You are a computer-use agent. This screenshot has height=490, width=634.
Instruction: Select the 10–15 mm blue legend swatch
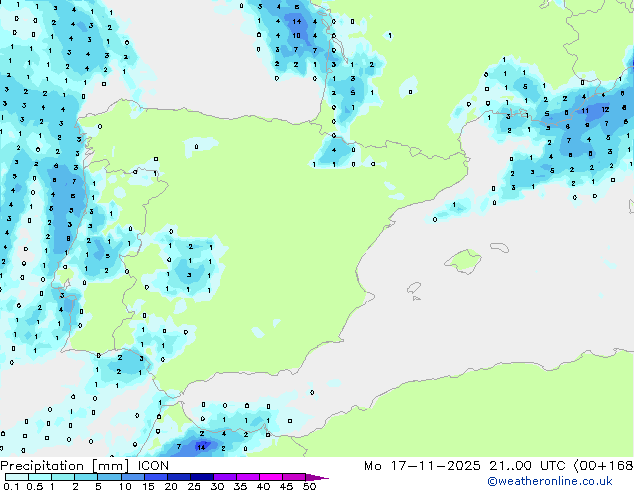click(132, 477)
